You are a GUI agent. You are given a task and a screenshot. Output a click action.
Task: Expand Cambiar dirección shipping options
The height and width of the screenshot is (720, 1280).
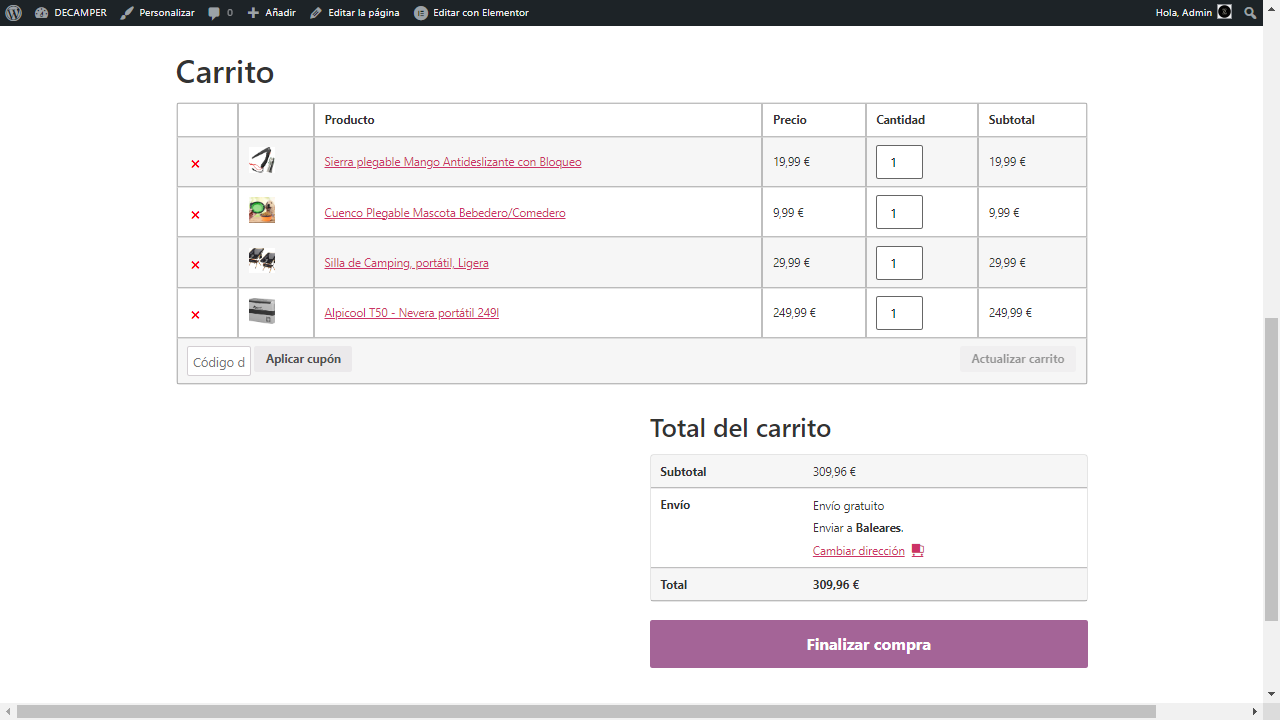click(x=858, y=551)
